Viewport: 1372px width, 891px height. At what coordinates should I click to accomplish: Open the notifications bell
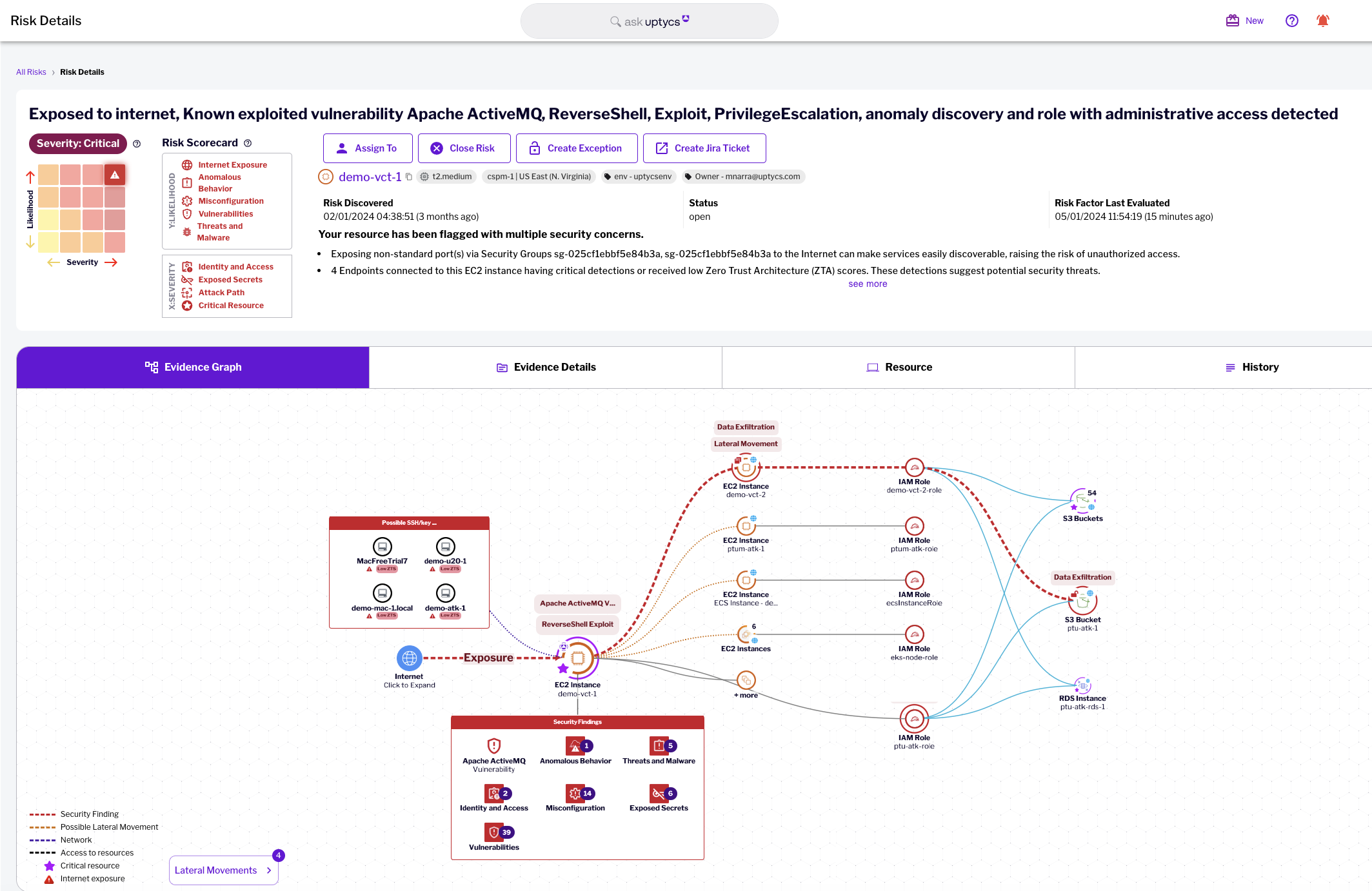[x=1324, y=20]
